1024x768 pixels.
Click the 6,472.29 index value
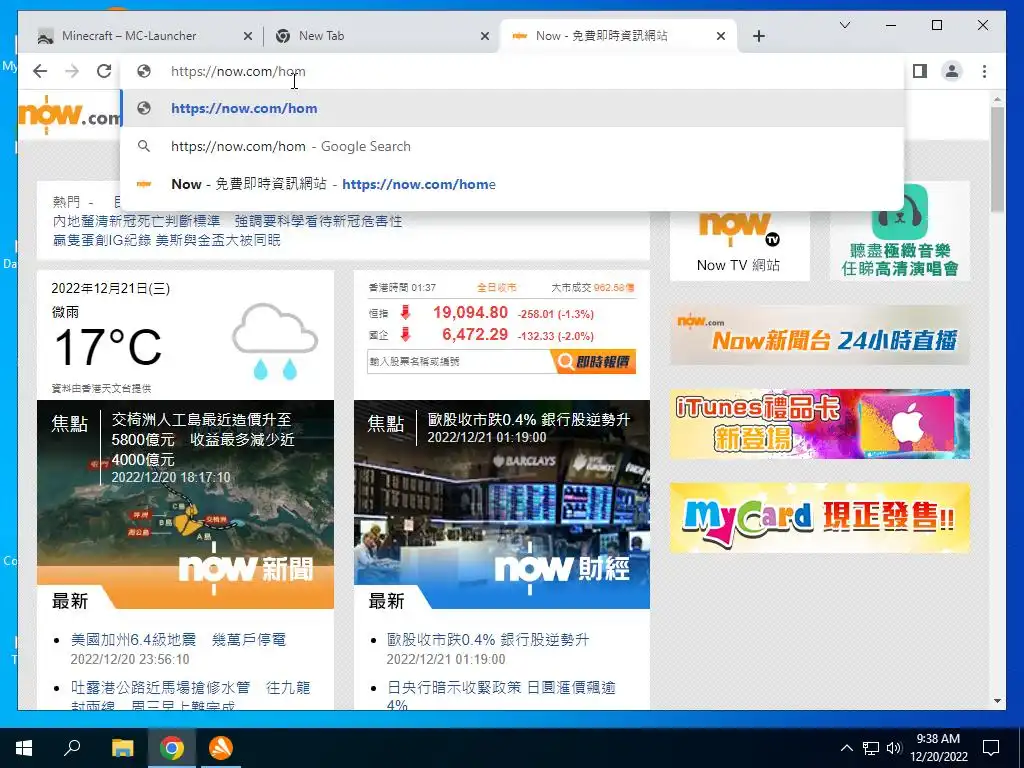click(475, 335)
